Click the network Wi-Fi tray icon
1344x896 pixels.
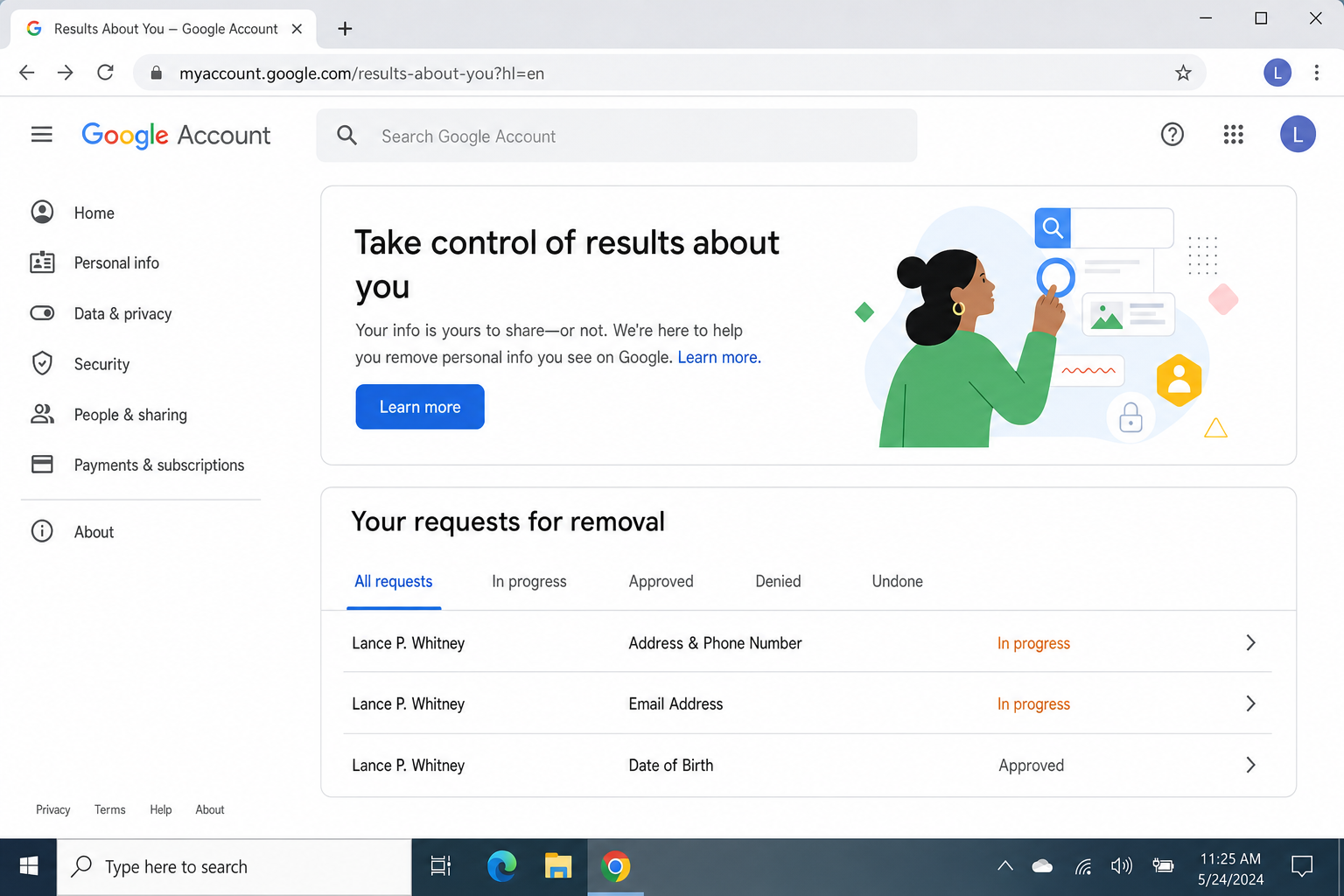point(1083,866)
